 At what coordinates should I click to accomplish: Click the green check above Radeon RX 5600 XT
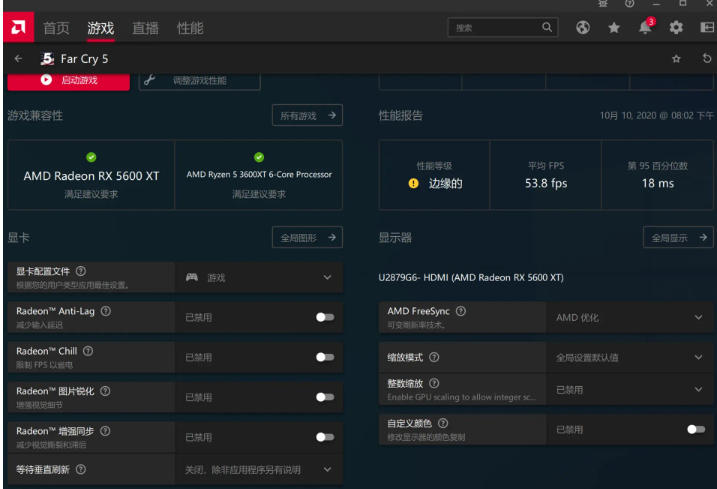(91, 157)
